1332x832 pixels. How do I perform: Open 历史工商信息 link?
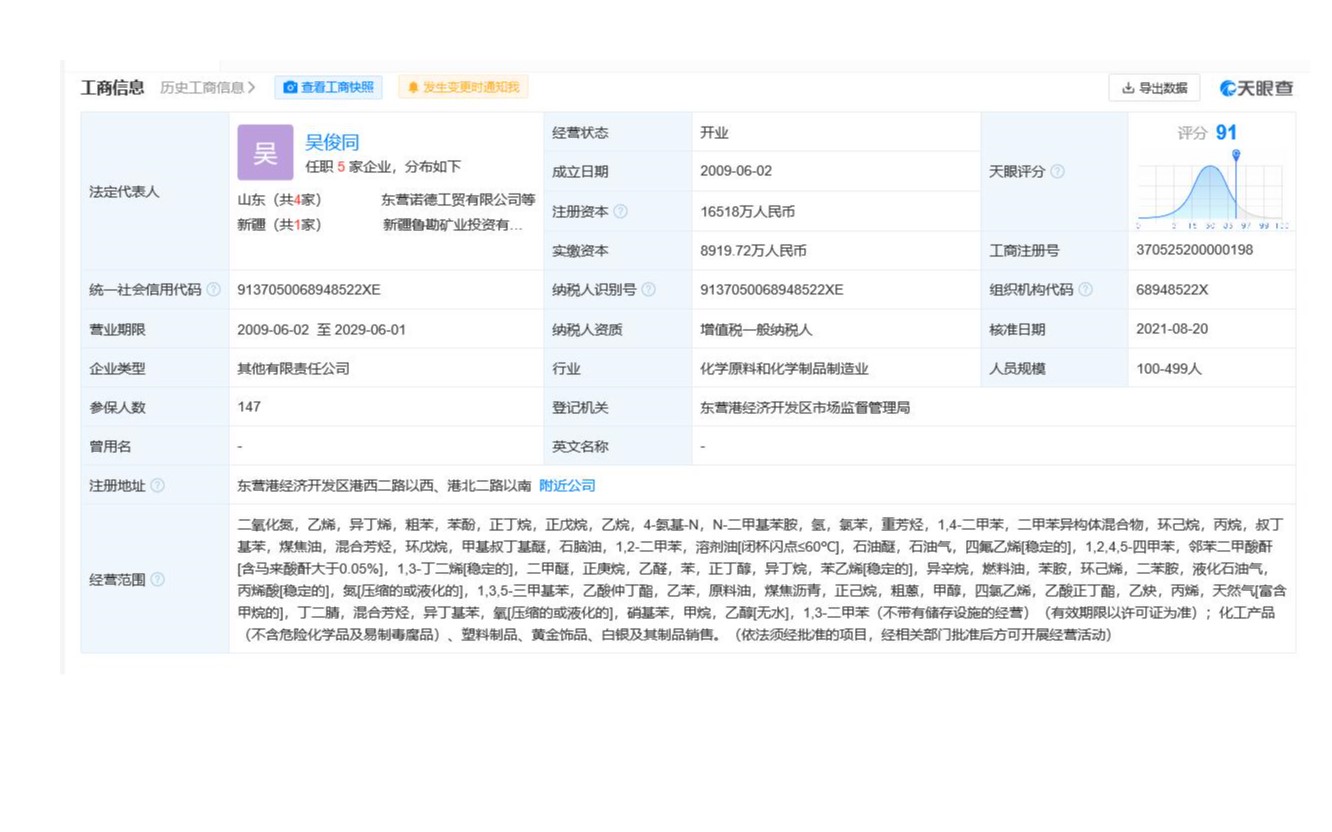[x=208, y=88]
